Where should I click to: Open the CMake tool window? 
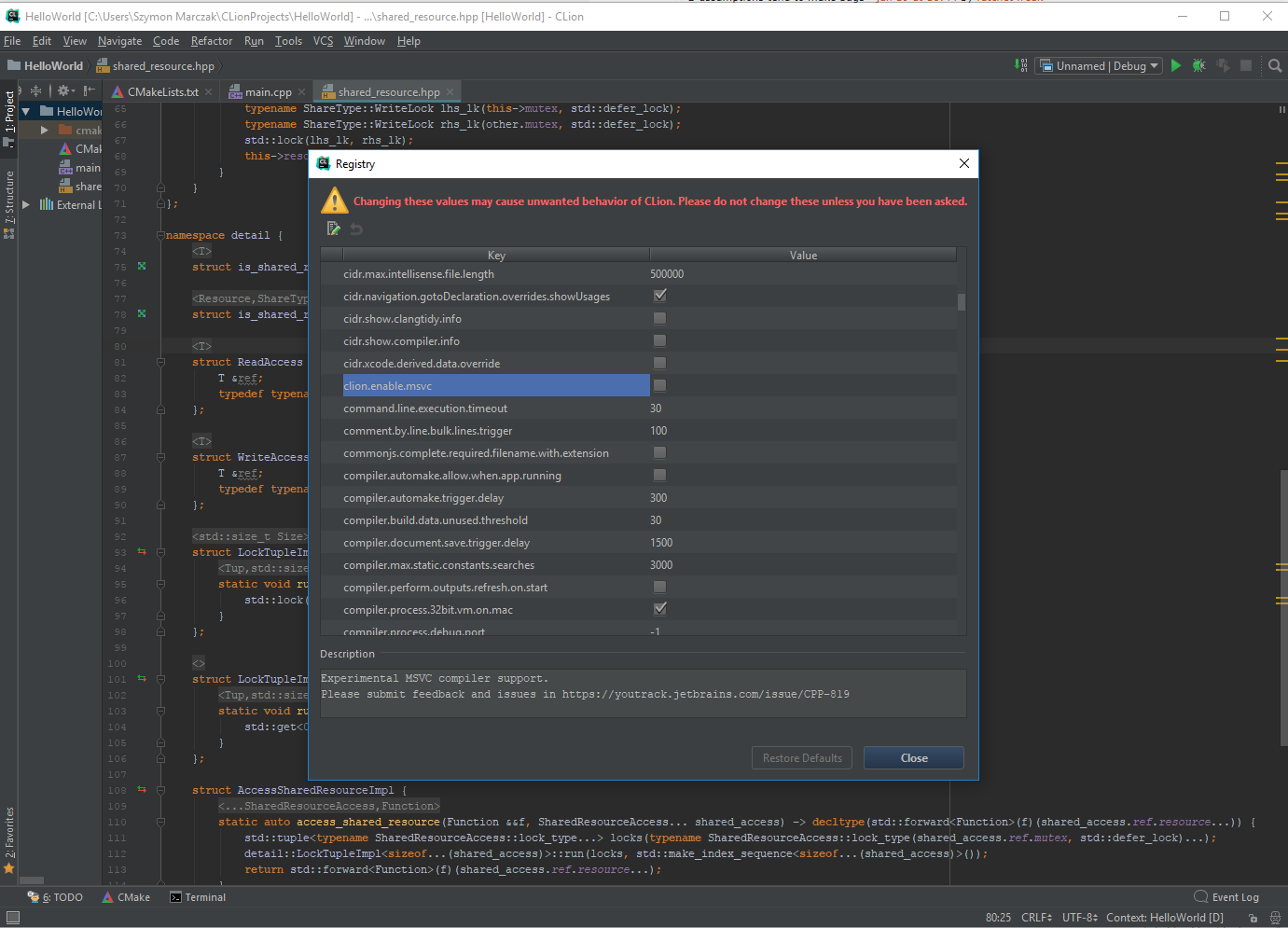coord(126,897)
